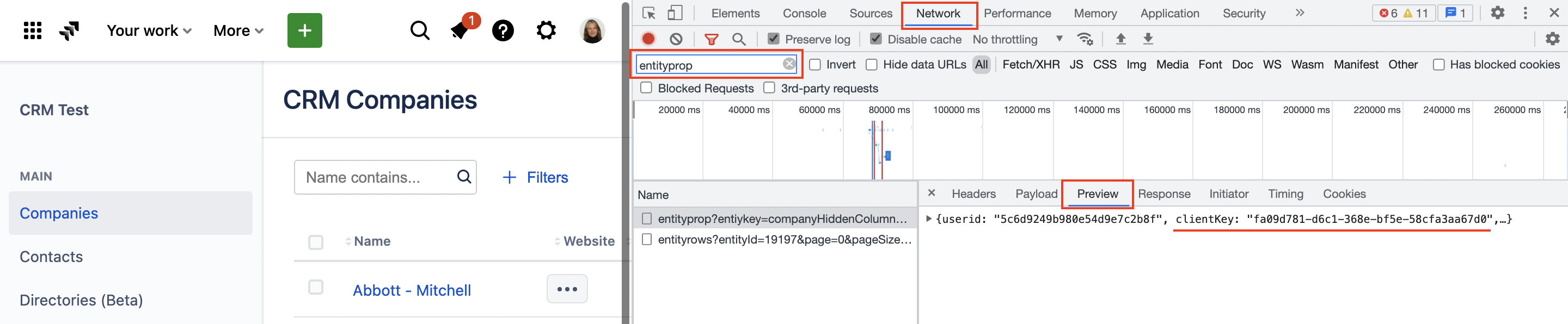This screenshot has height=324, width=1568.
Task: Clear the network log
Action: pos(676,39)
